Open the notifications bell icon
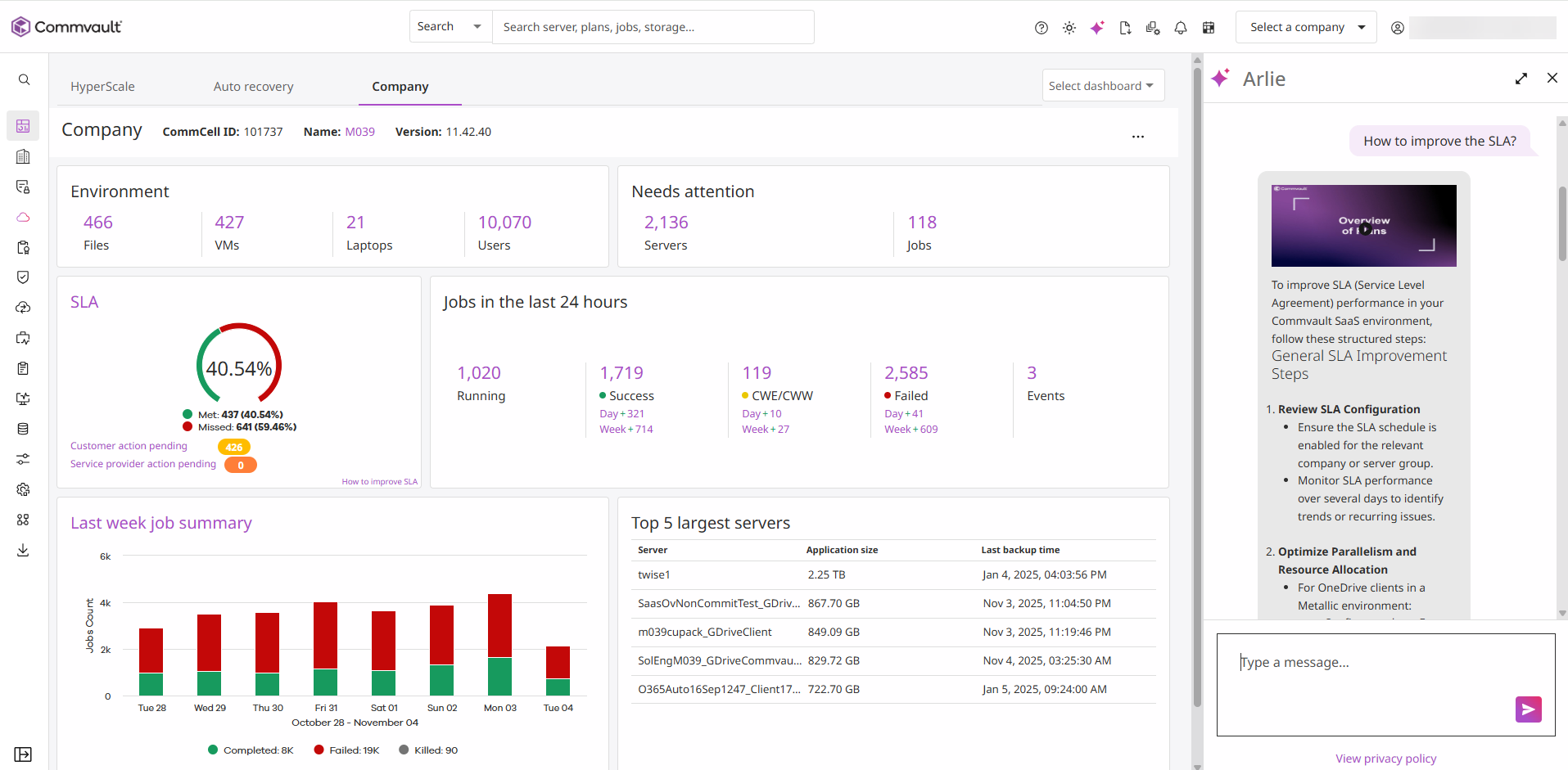 1181,28
